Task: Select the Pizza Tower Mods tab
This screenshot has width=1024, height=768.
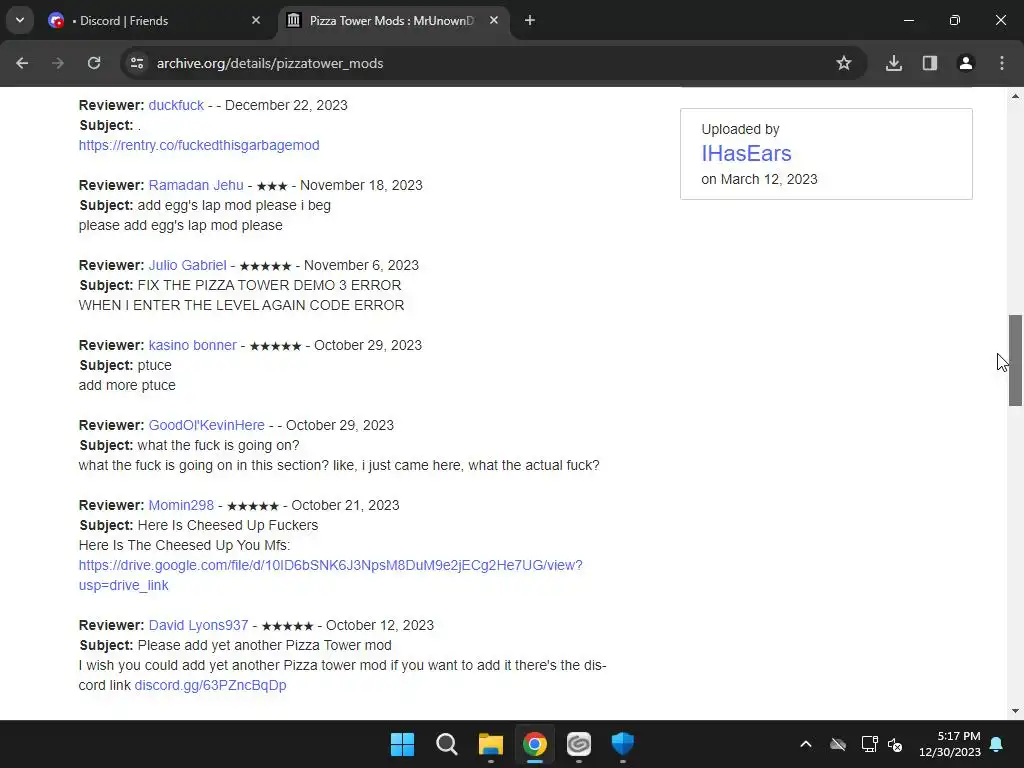Action: [391, 20]
